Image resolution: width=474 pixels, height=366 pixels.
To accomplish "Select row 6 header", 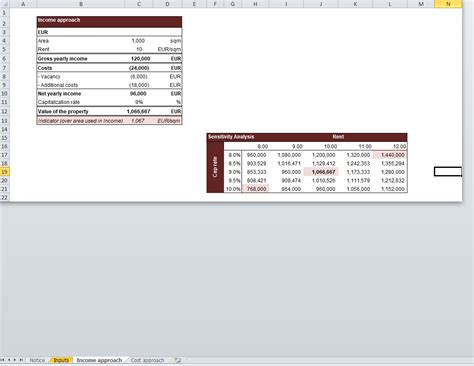I will pyautogui.click(x=4, y=59).
